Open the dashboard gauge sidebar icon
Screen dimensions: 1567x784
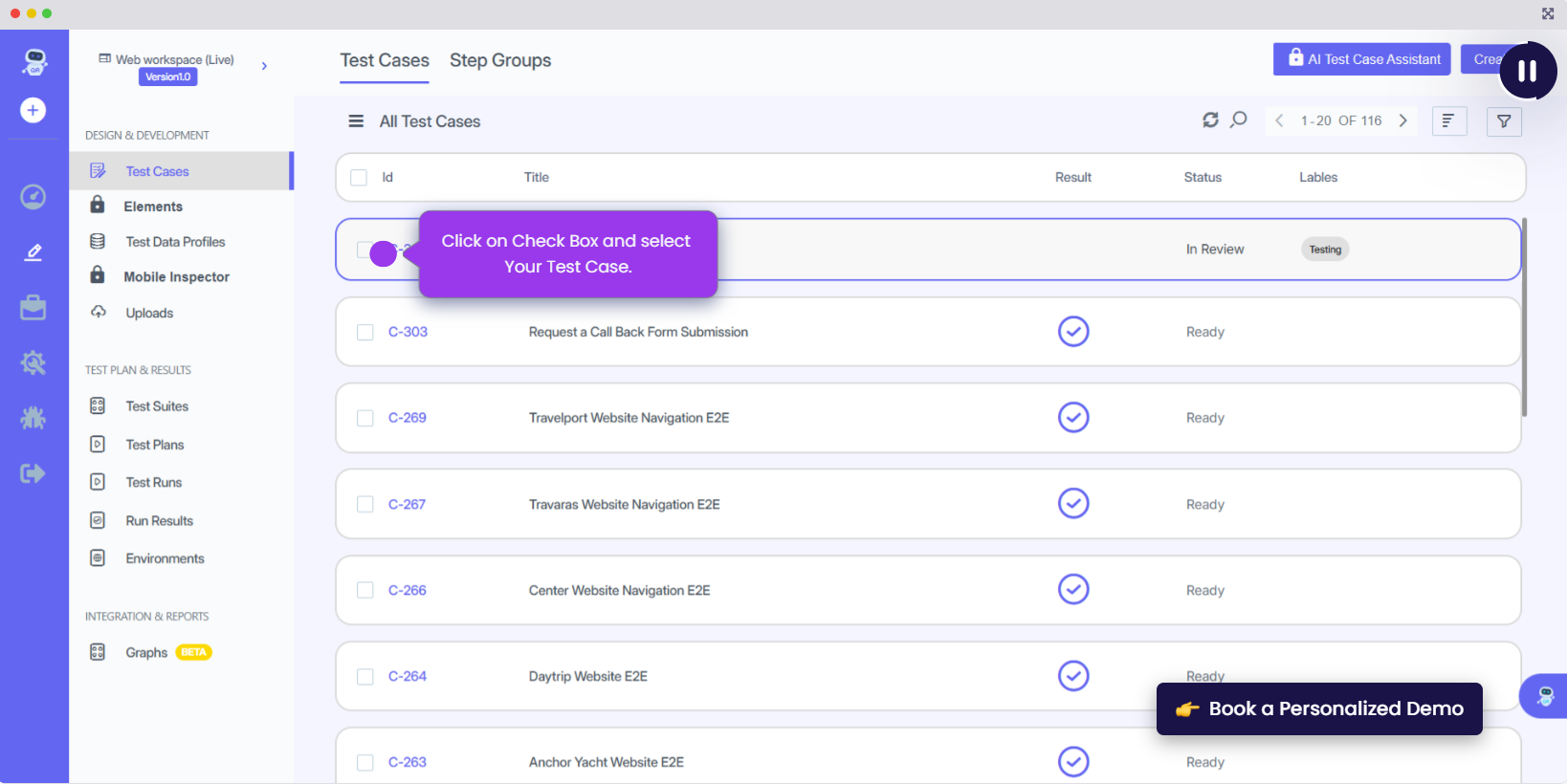[33, 197]
